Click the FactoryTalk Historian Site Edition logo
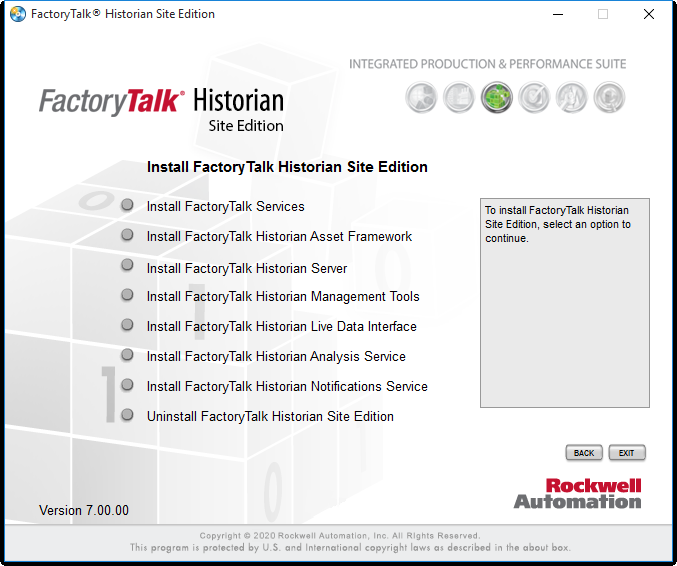 tap(161, 110)
